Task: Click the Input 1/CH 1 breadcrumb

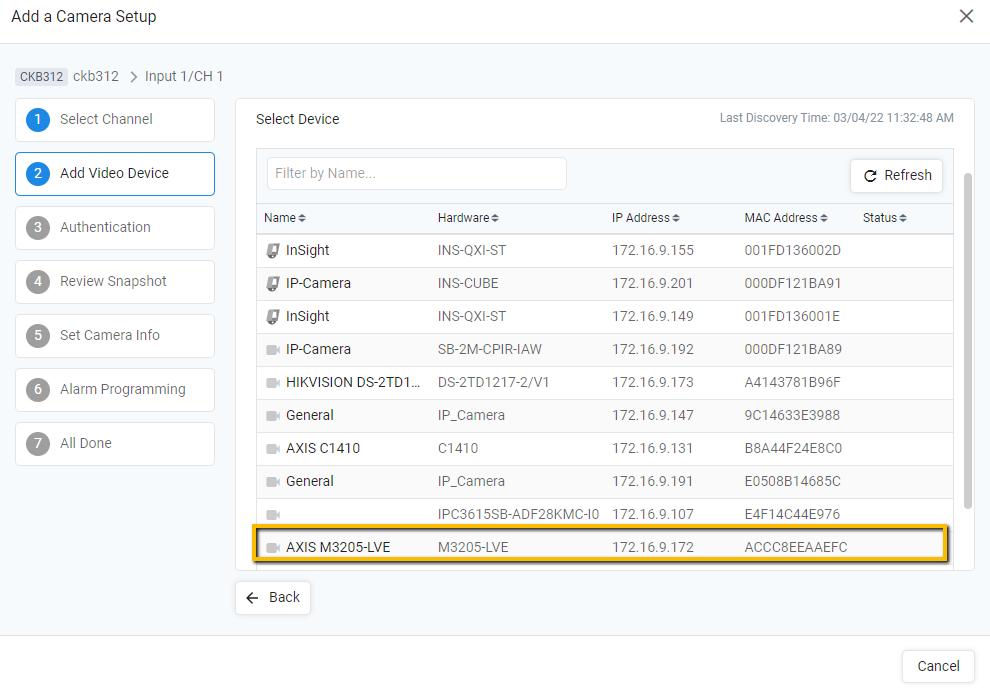Action: click(184, 76)
